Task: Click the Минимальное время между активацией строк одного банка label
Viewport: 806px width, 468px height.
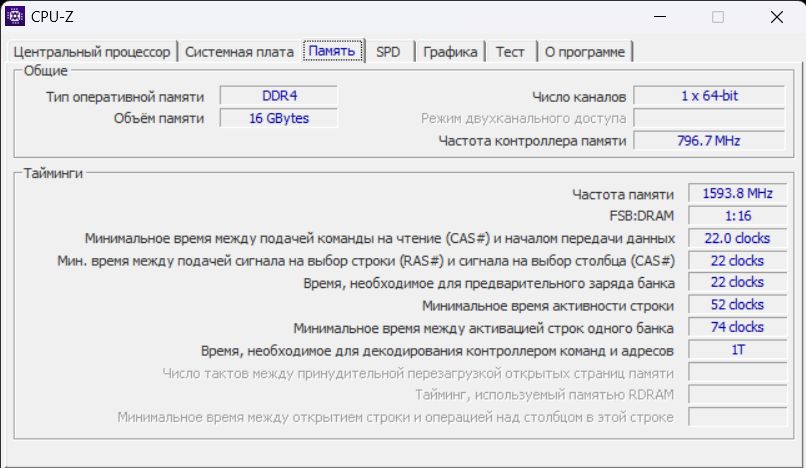Action: click(x=483, y=328)
